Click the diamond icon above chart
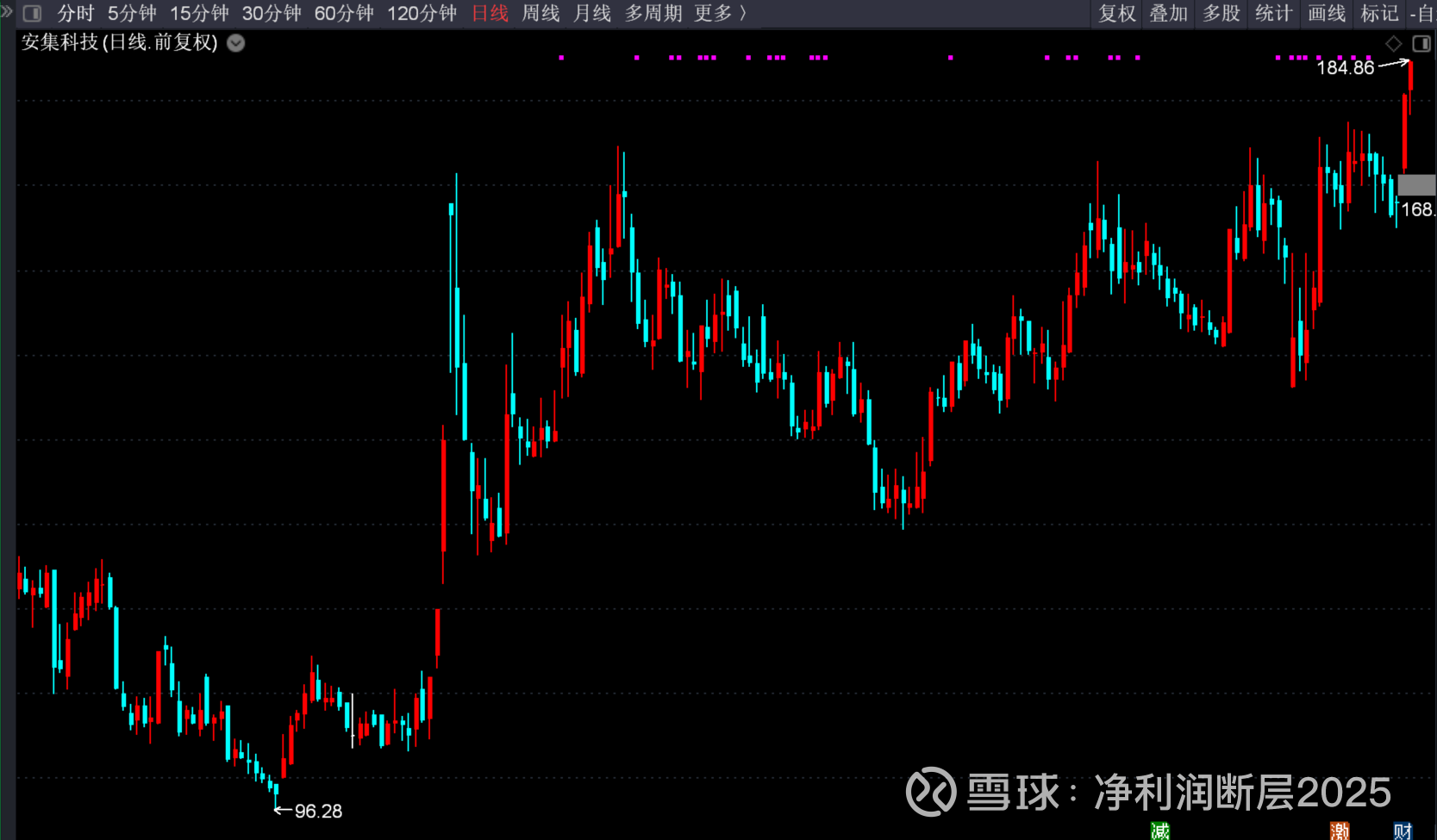The width and height of the screenshot is (1437, 840). [1394, 43]
